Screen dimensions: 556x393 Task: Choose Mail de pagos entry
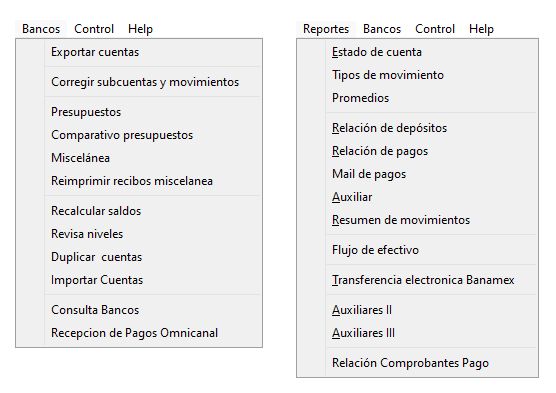pos(417,174)
